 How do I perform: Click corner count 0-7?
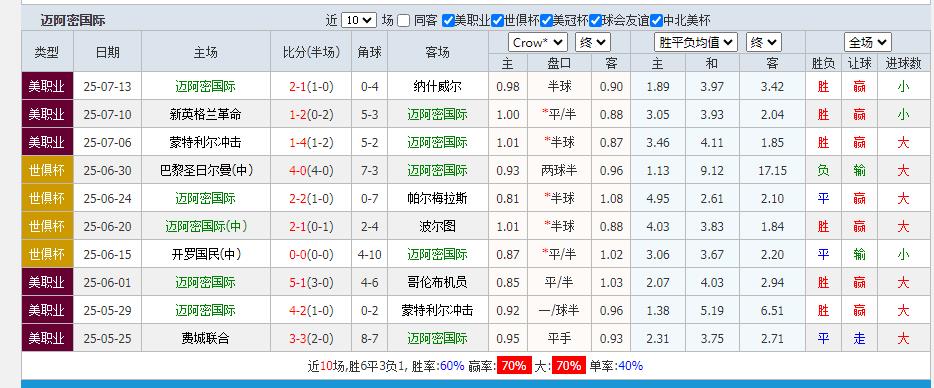click(x=369, y=198)
